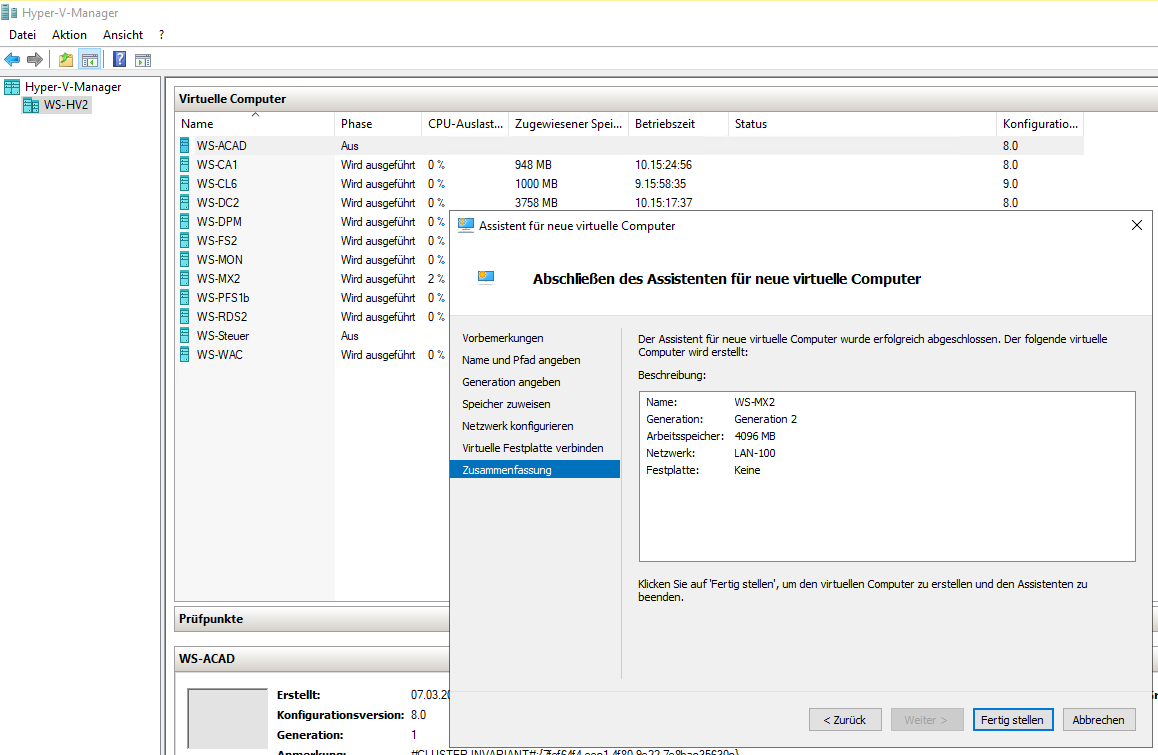Click the Up one level folder icon
This screenshot has height=755, width=1158.
66,60
